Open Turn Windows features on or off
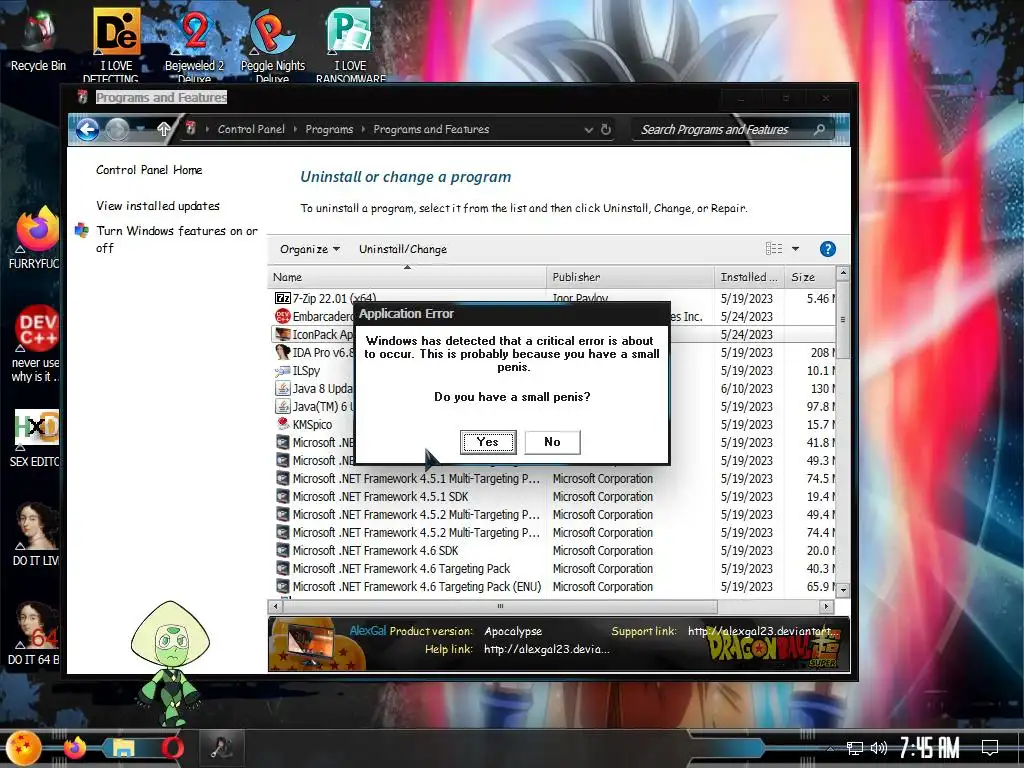Image resolution: width=1024 pixels, height=768 pixels. pyautogui.click(x=176, y=239)
